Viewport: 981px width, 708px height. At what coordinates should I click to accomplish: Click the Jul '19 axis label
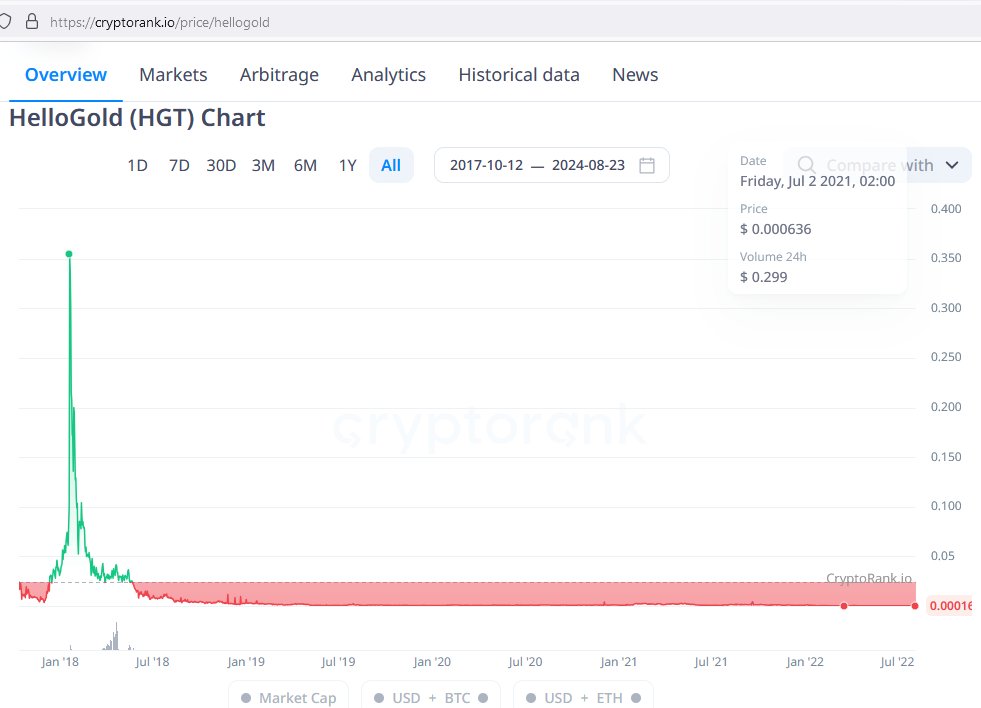point(338,662)
